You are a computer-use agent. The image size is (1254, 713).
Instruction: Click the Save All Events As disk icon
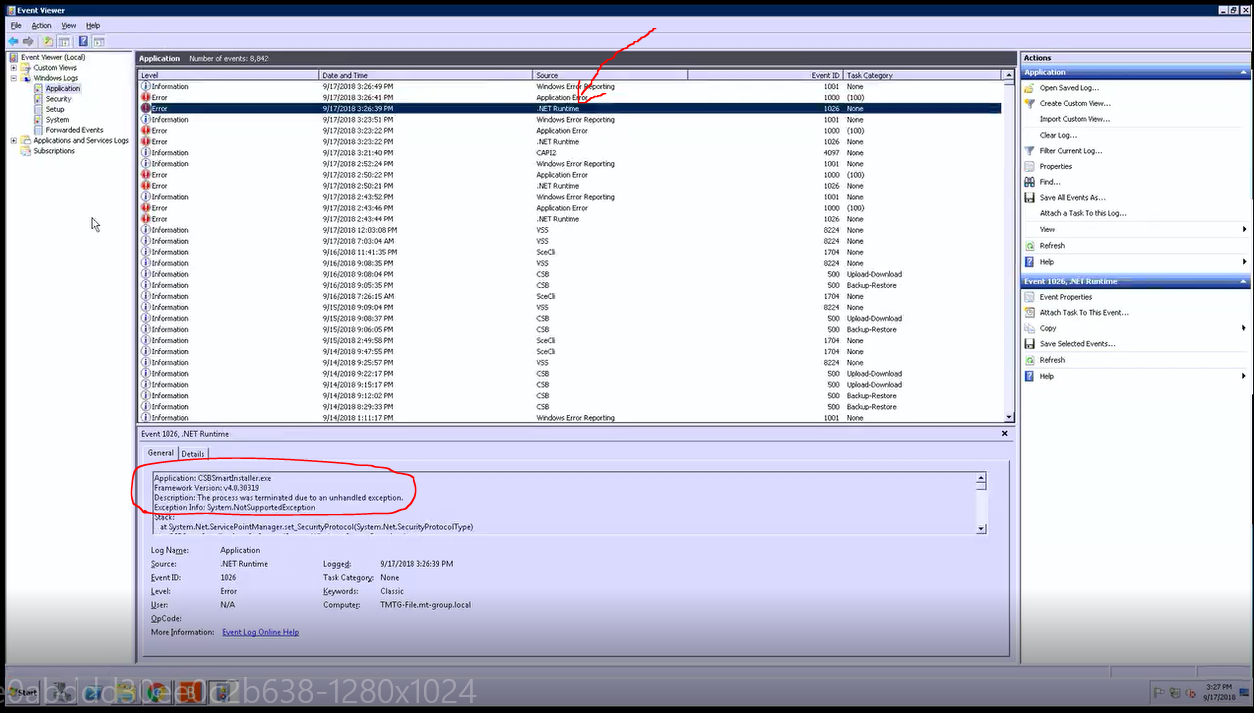pos(1029,197)
